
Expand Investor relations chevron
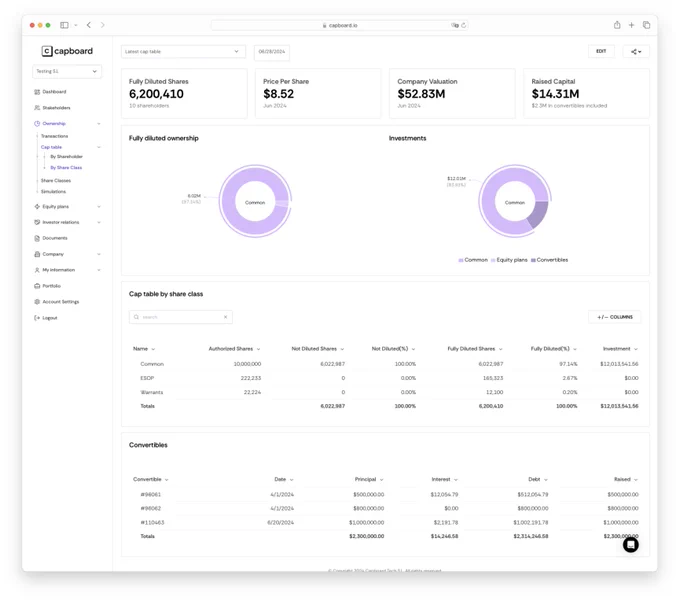pyautogui.click(x=99, y=222)
